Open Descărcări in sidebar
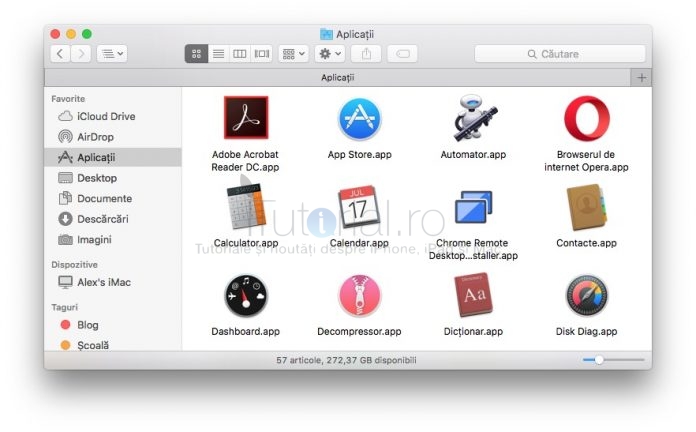 click(113, 219)
